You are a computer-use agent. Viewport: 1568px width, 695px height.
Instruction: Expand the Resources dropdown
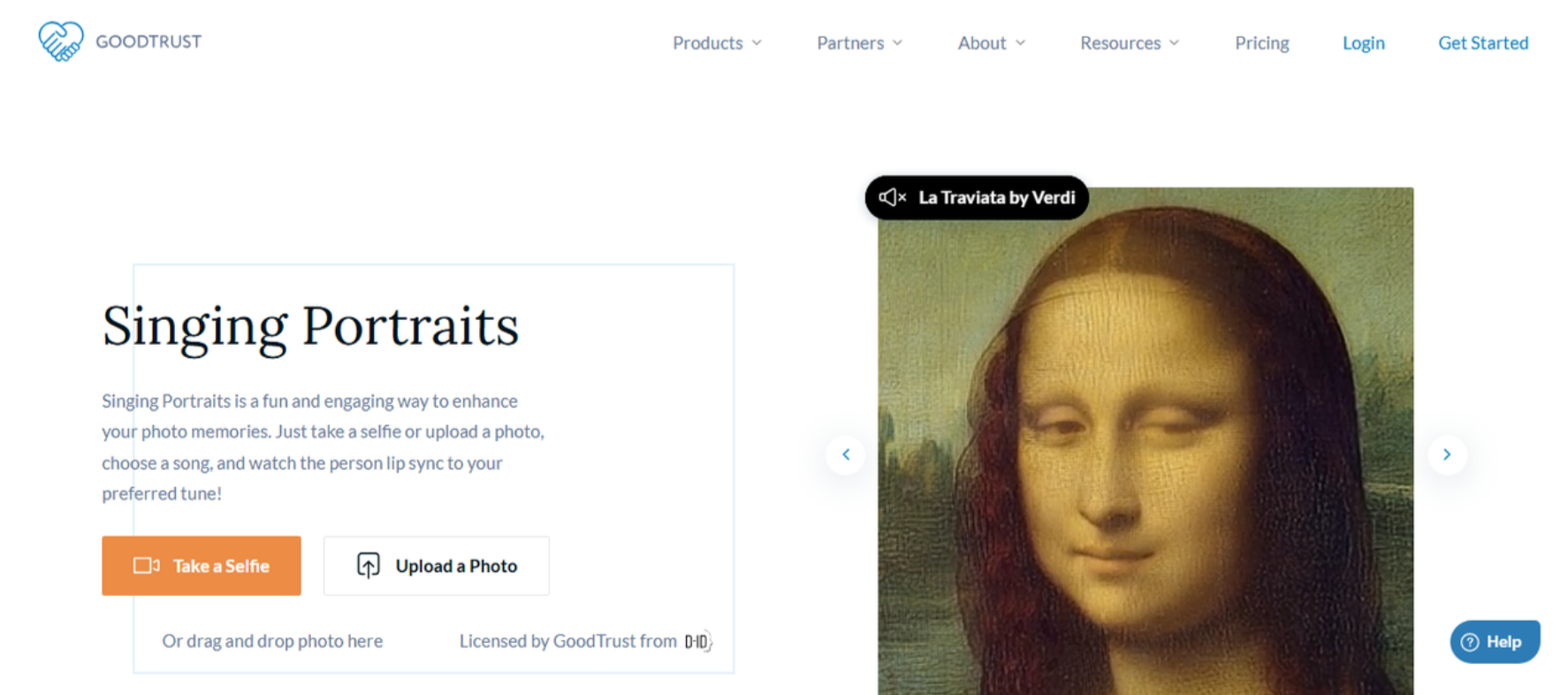[x=1129, y=42]
